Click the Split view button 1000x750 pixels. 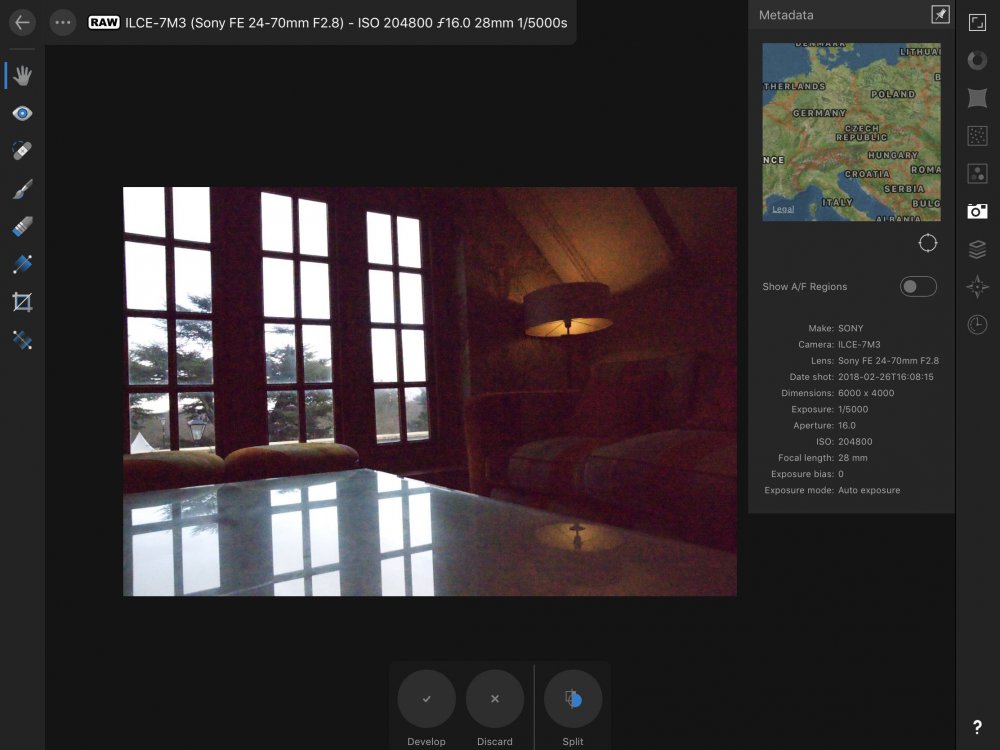pos(573,699)
